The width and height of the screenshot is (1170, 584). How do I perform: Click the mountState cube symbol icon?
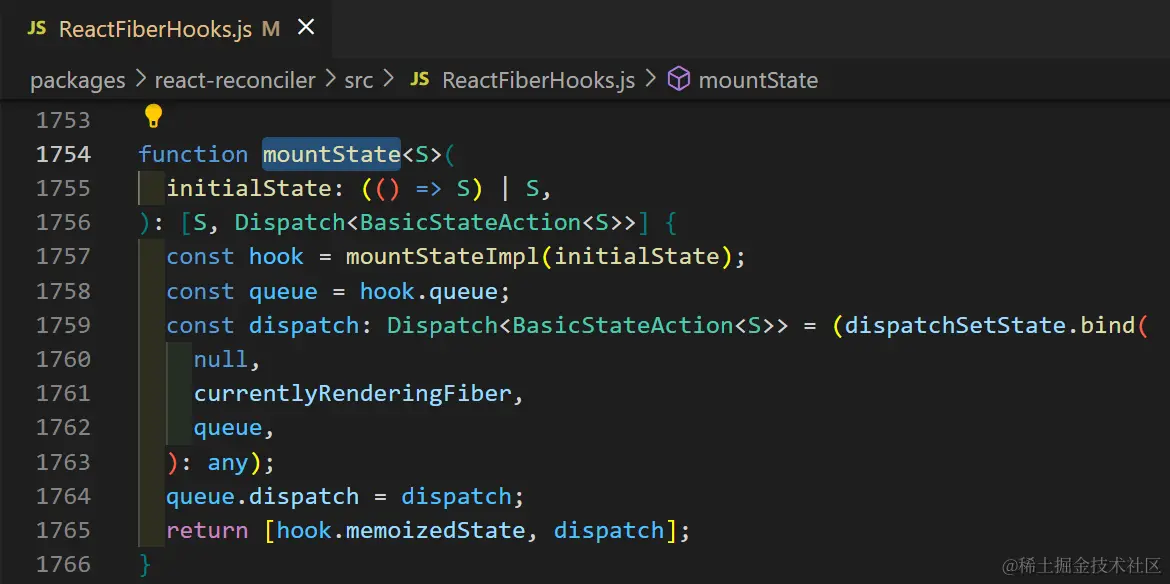(x=678, y=80)
